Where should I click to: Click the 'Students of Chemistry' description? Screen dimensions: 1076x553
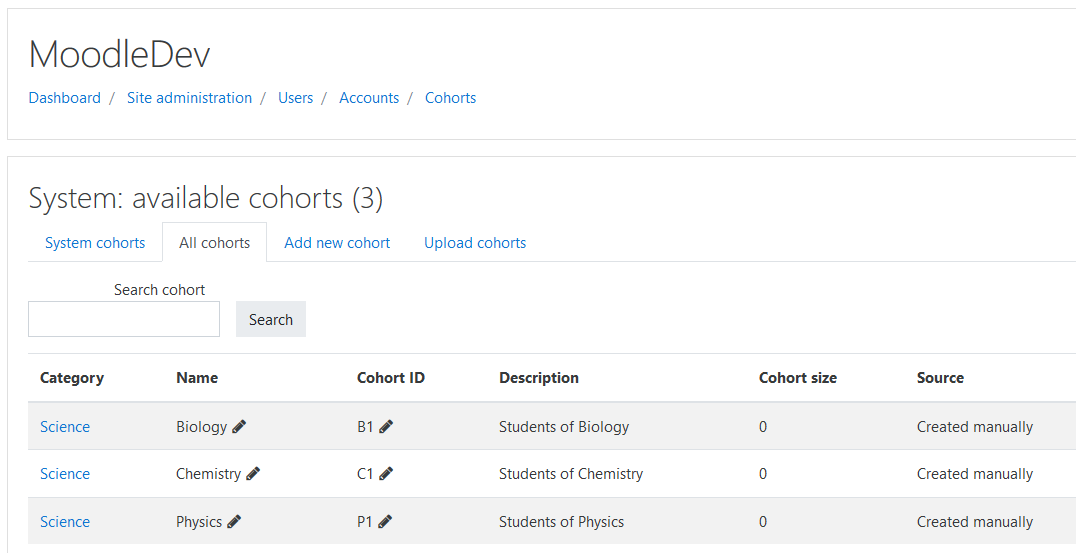[571, 474]
